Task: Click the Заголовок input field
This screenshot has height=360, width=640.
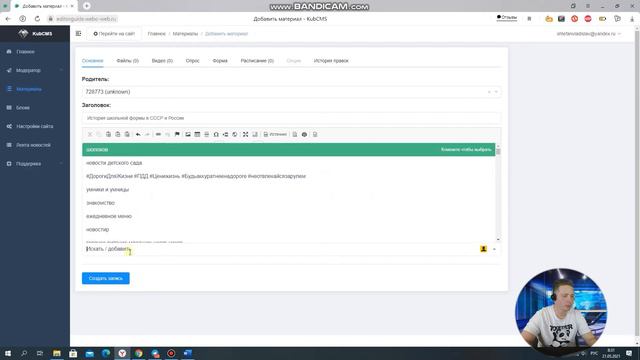Action: point(291,118)
